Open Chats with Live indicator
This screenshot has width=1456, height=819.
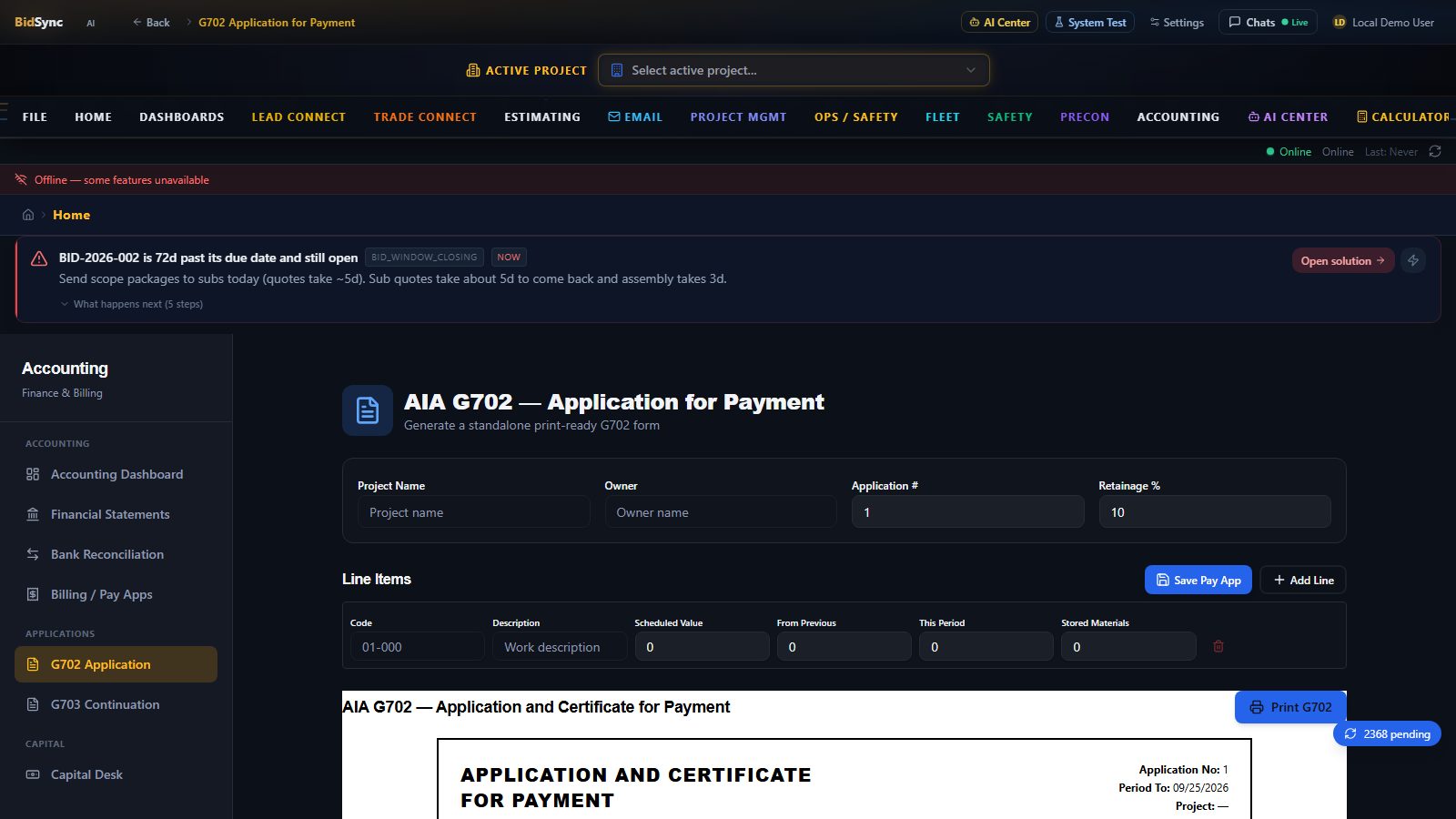tap(1268, 22)
